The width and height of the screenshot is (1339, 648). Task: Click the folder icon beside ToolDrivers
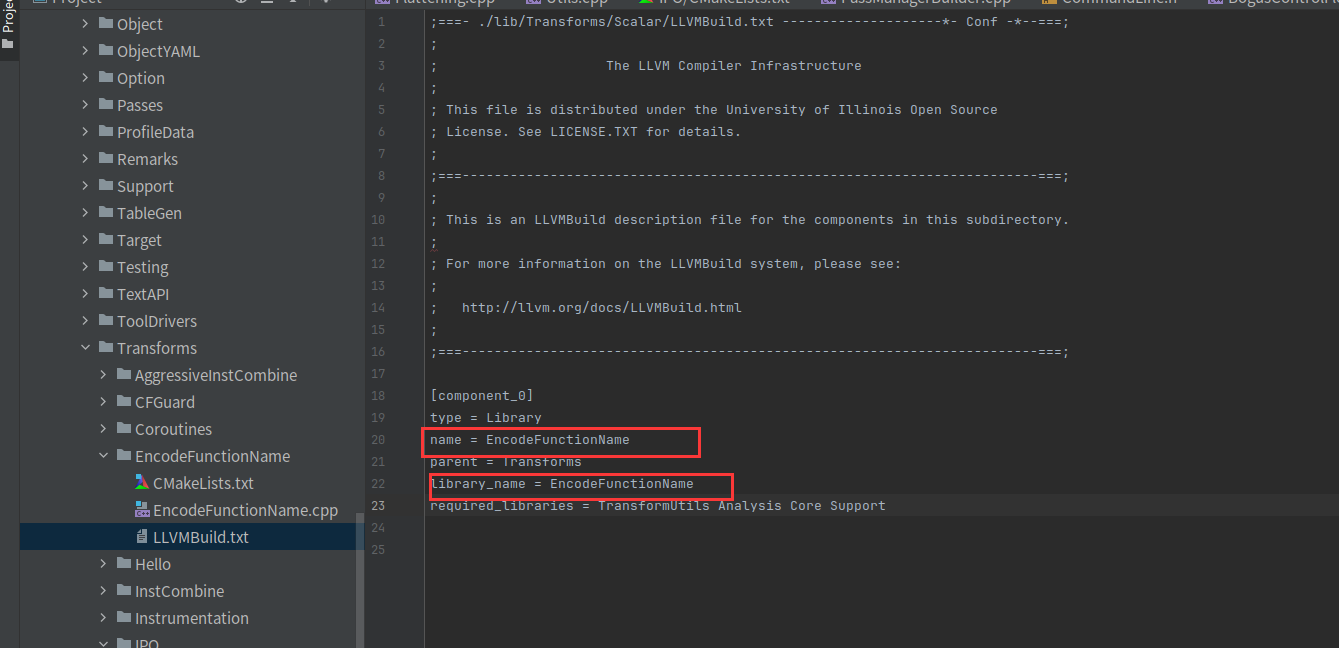(x=106, y=321)
